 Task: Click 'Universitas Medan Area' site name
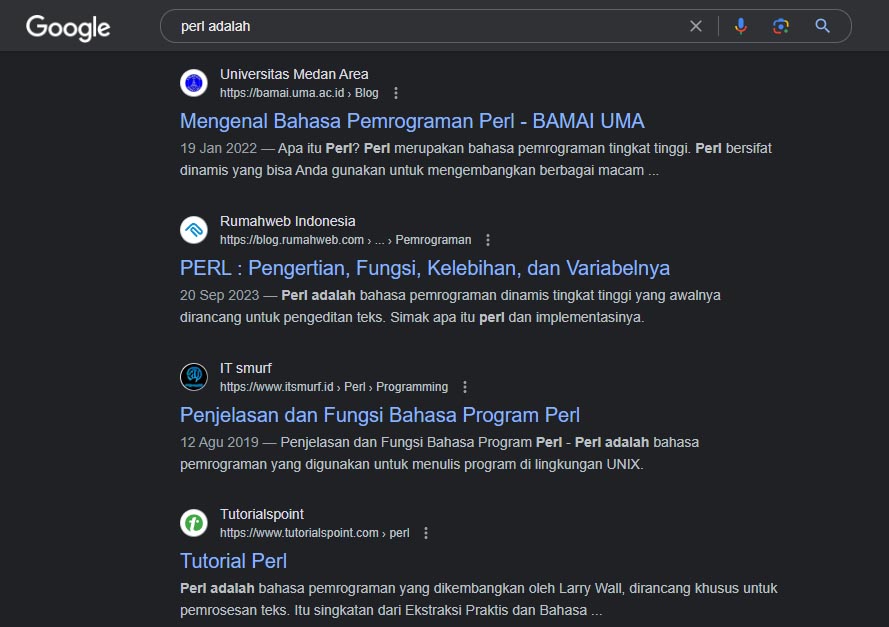(294, 74)
